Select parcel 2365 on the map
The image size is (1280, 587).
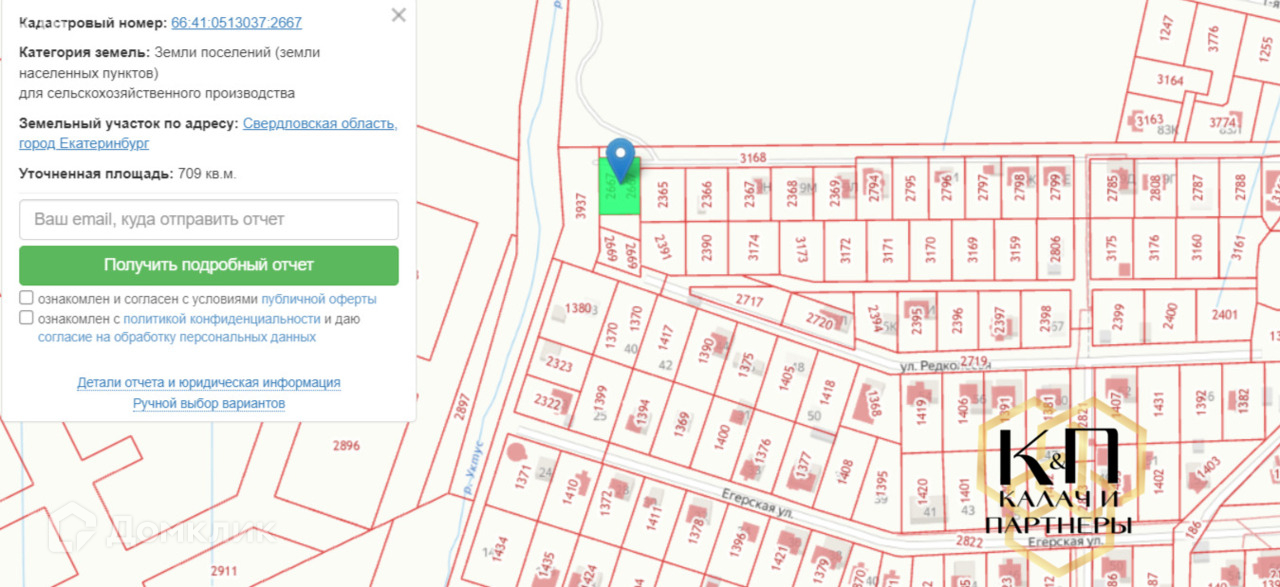click(662, 195)
